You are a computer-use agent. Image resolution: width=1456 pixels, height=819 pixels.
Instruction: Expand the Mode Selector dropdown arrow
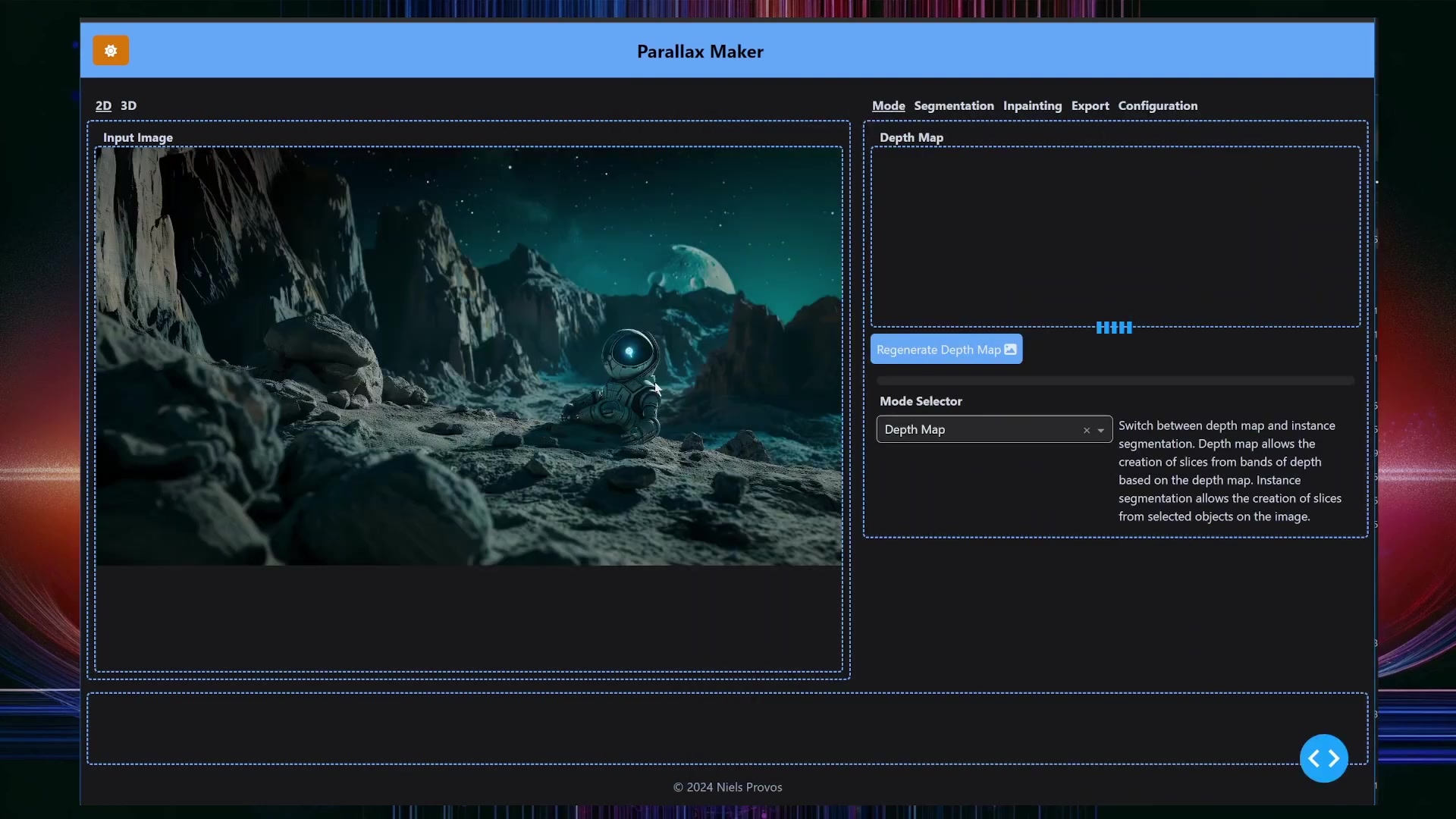pos(1101,430)
